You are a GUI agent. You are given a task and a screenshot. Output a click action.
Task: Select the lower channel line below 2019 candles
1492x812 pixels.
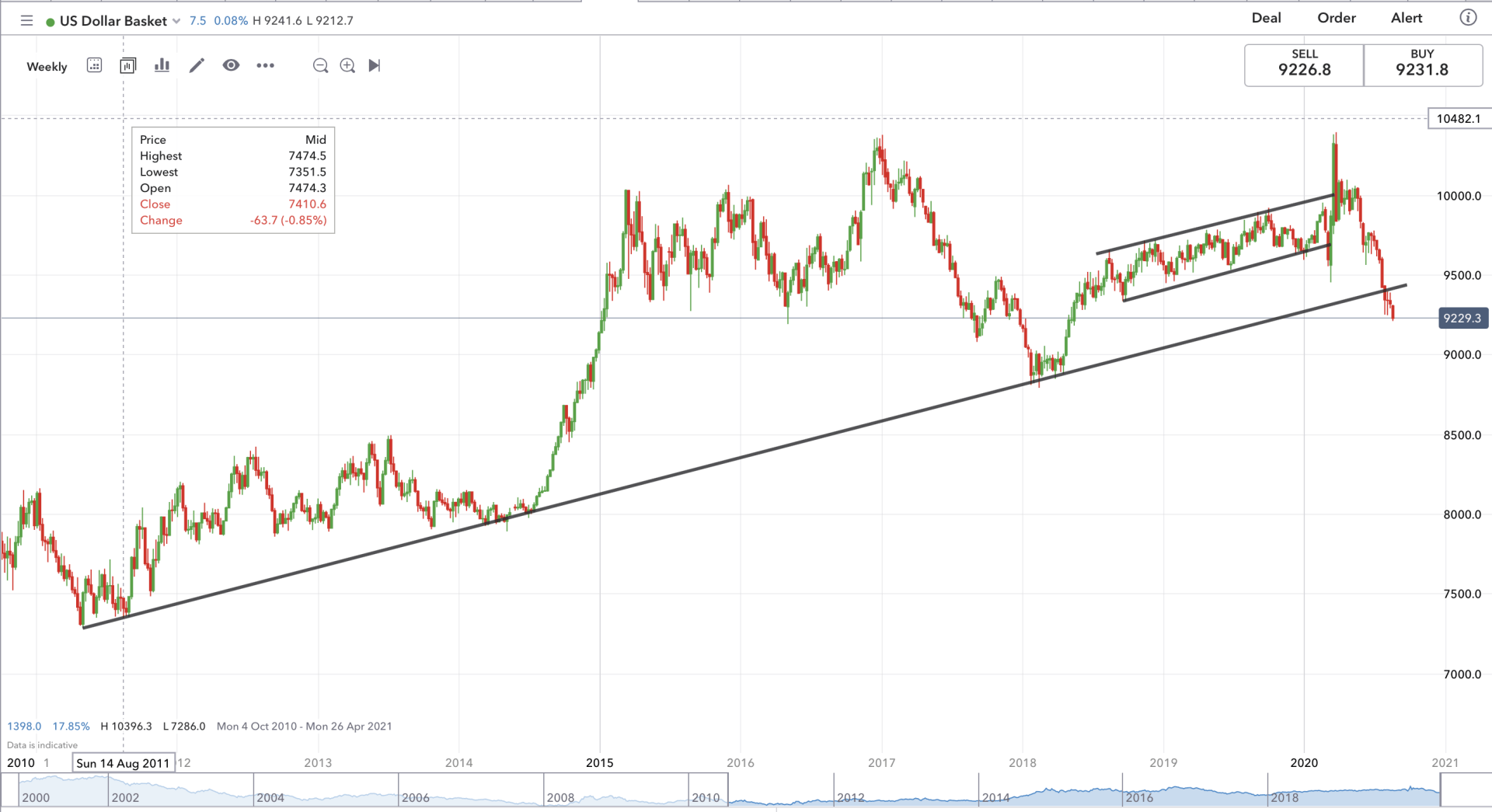pos(1227,273)
